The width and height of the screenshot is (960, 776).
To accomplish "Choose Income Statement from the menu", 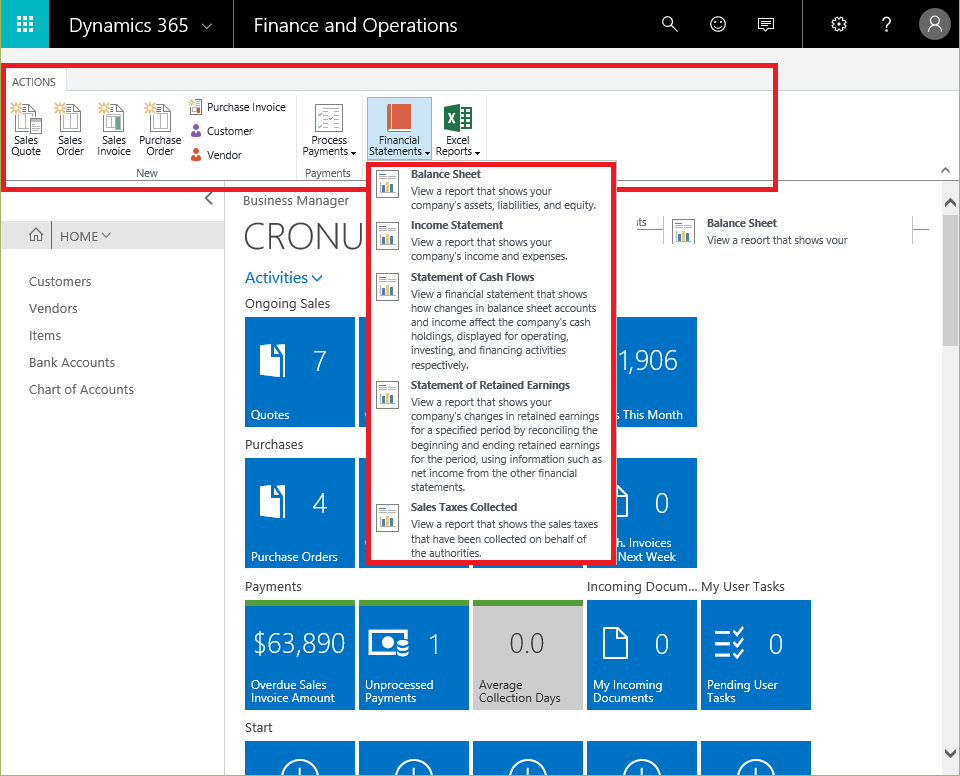I will [489, 240].
